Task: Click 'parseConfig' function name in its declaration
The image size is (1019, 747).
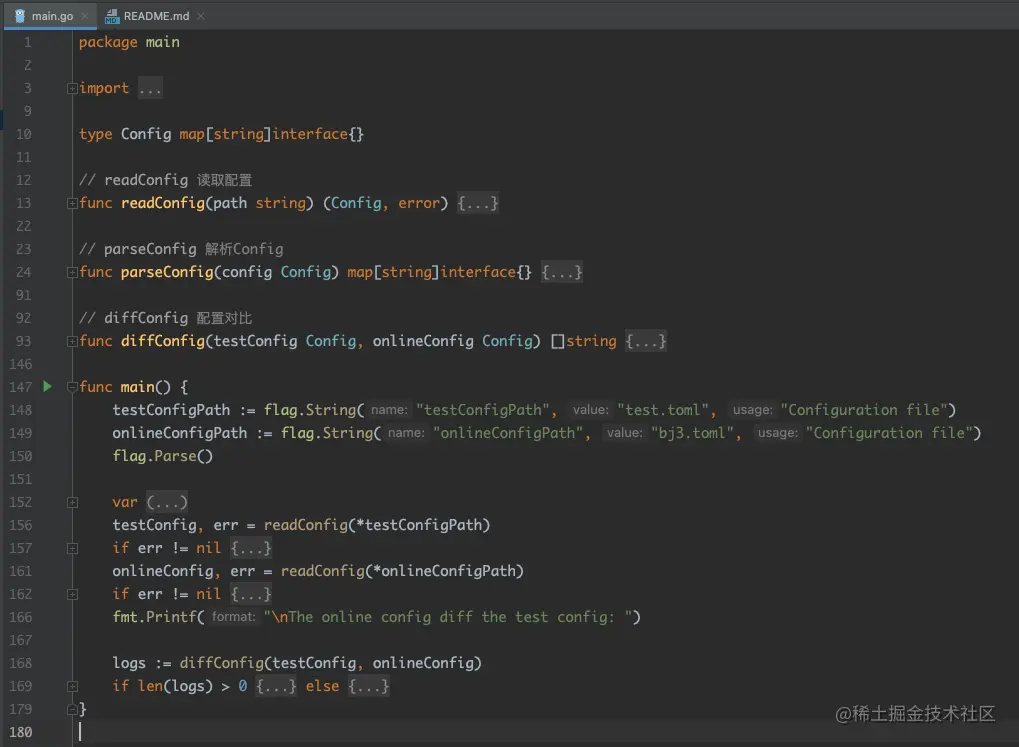Action: pyautogui.click(x=167, y=272)
